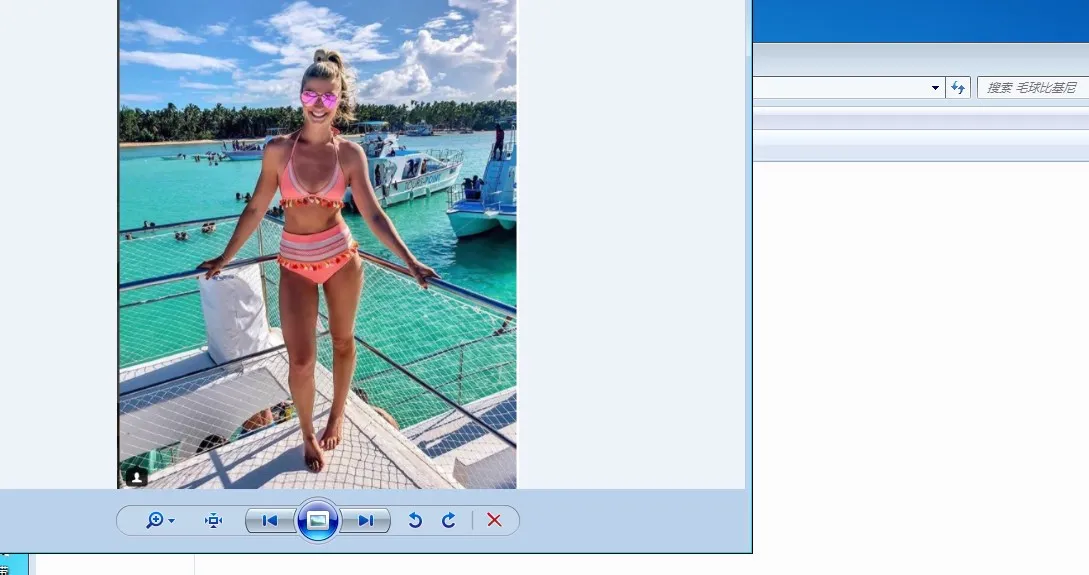1089x575 pixels.
Task: Focus the Explorer search field 搜索 毛球比基尼
Action: point(1033,88)
